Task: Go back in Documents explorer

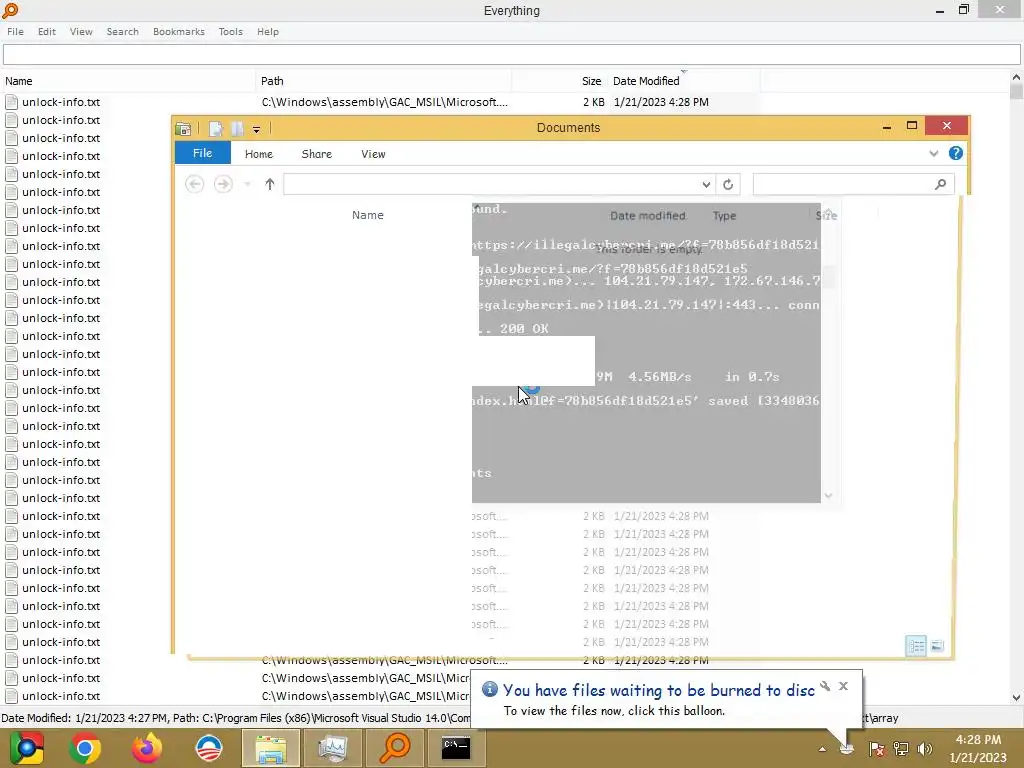Action: click(194, 184)
